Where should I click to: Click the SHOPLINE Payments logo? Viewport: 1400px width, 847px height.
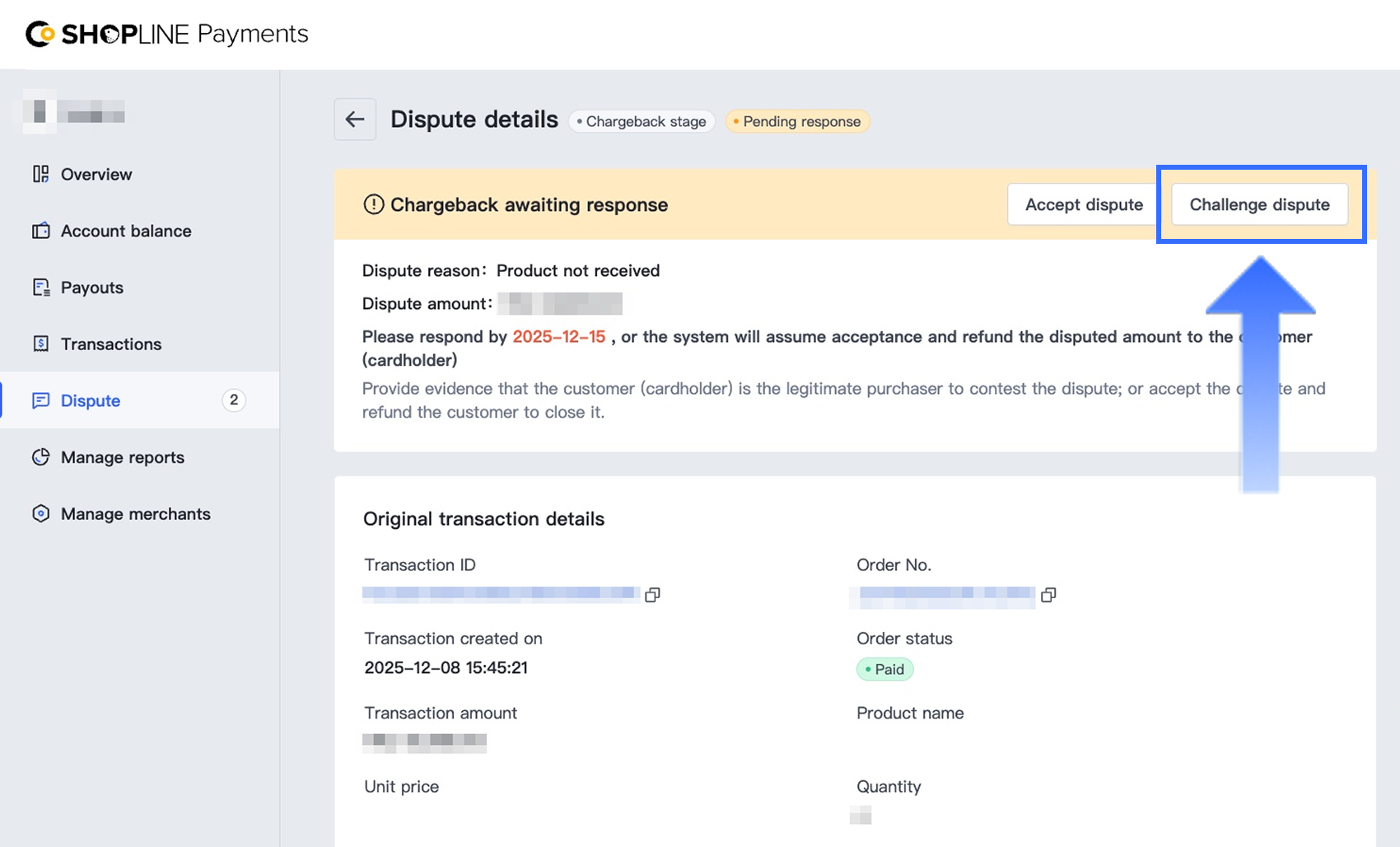(167, 34)
